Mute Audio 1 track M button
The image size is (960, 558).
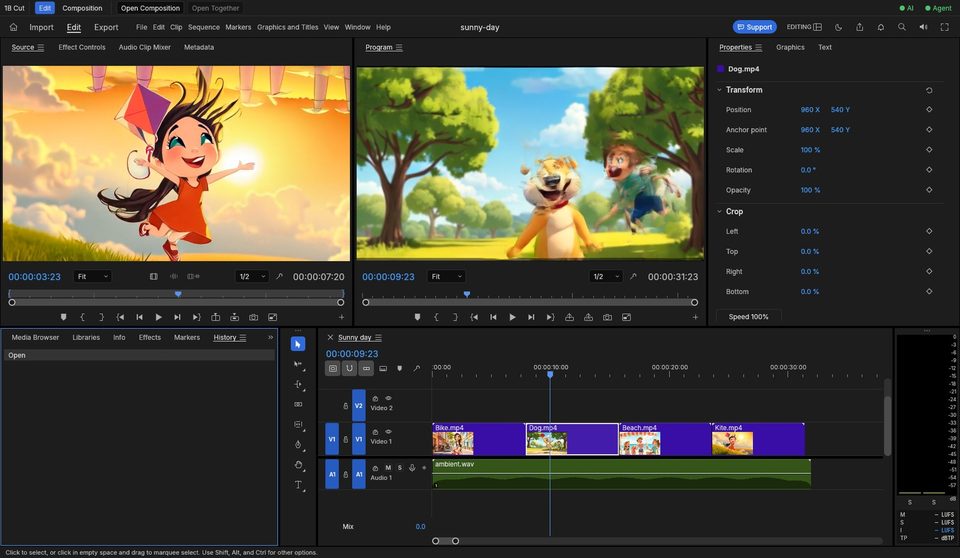click(388, 468)
